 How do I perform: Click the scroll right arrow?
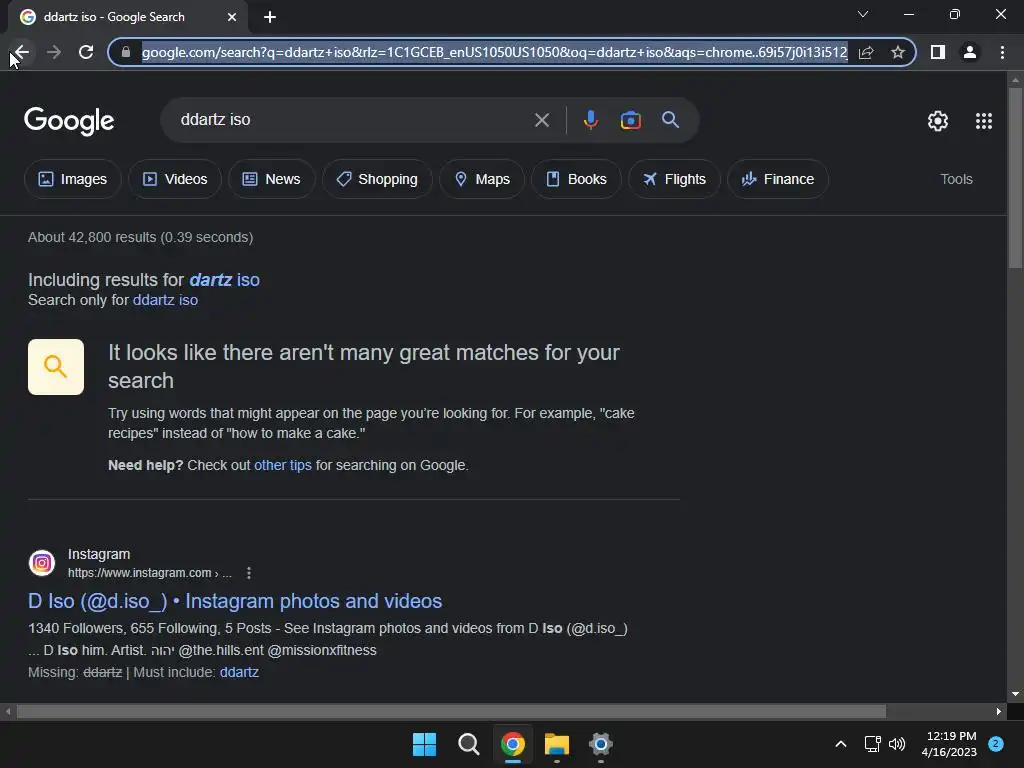point(999,711)
